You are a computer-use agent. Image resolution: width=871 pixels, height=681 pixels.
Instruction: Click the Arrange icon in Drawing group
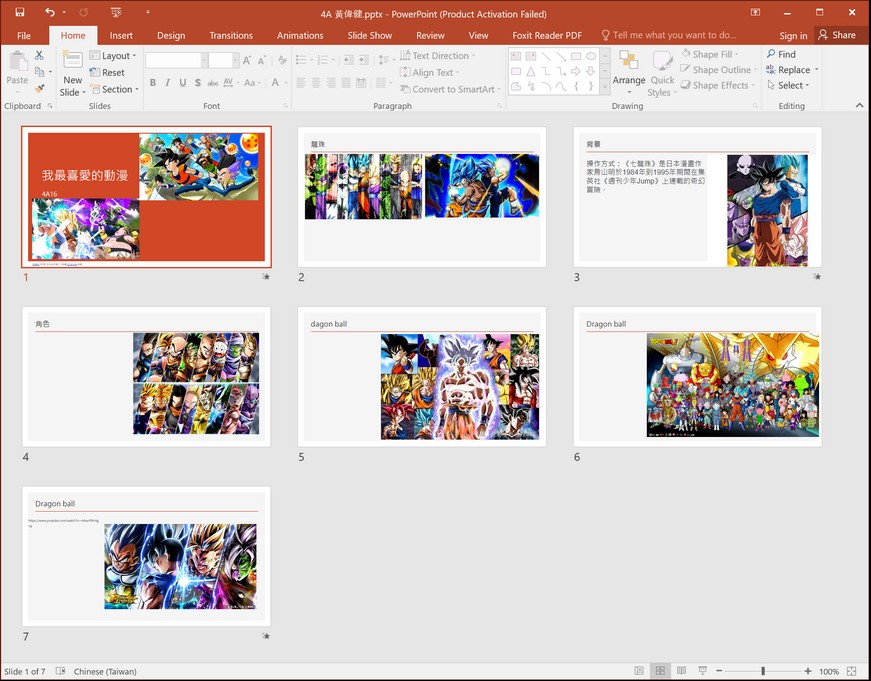pos(629,72)
